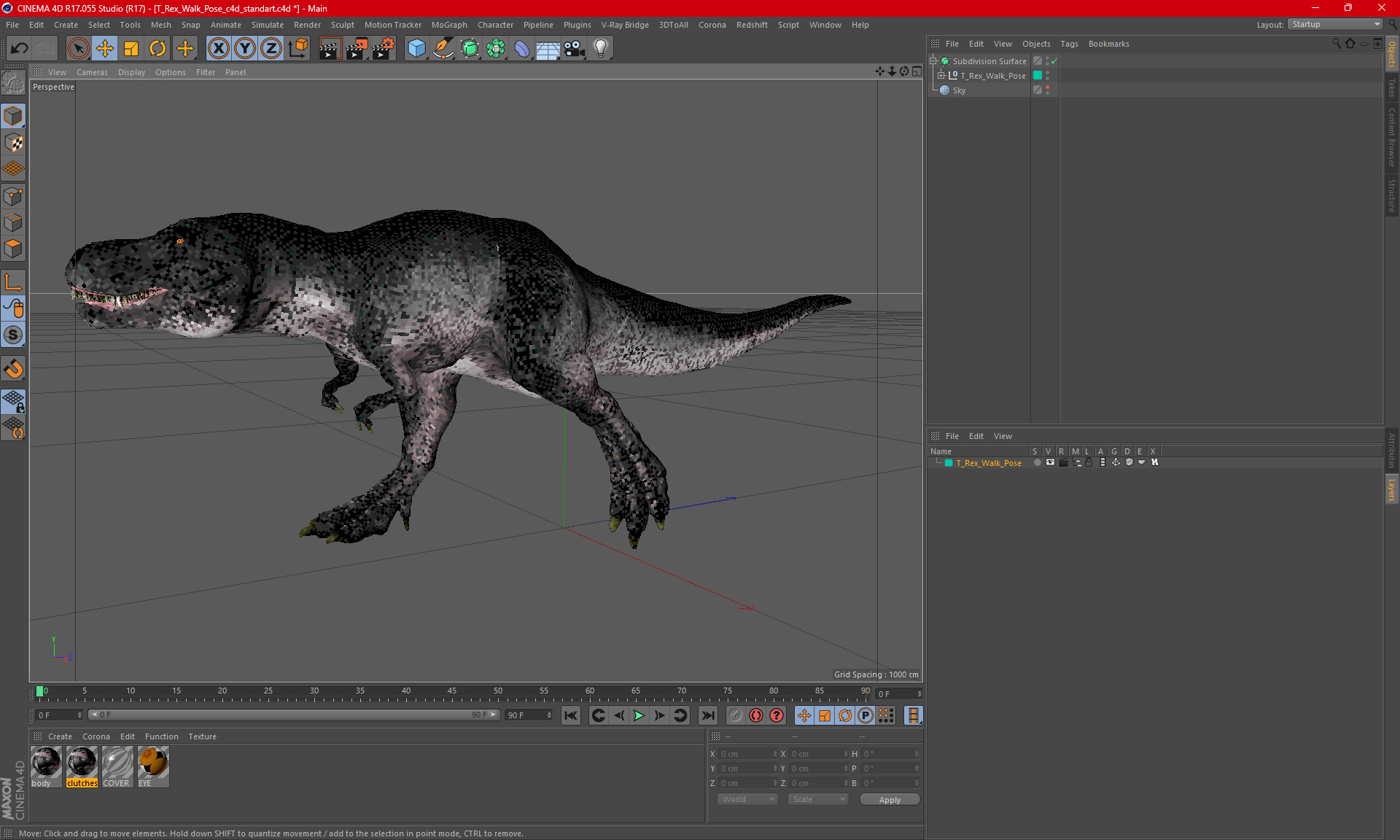Click the Enable Axis tool icon
1400x840 pixels.
click(x=13, y=282)
